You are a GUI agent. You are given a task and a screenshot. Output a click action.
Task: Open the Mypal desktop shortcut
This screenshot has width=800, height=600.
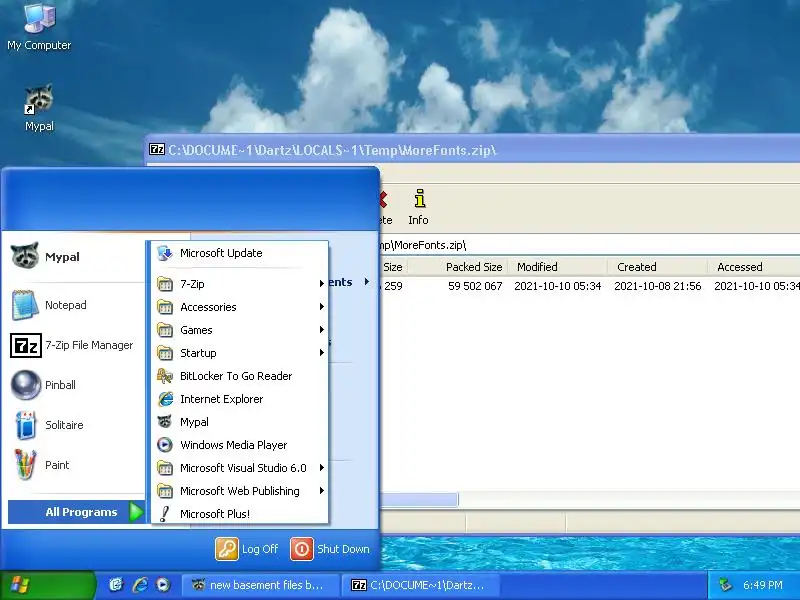click(x=39, y=107)
